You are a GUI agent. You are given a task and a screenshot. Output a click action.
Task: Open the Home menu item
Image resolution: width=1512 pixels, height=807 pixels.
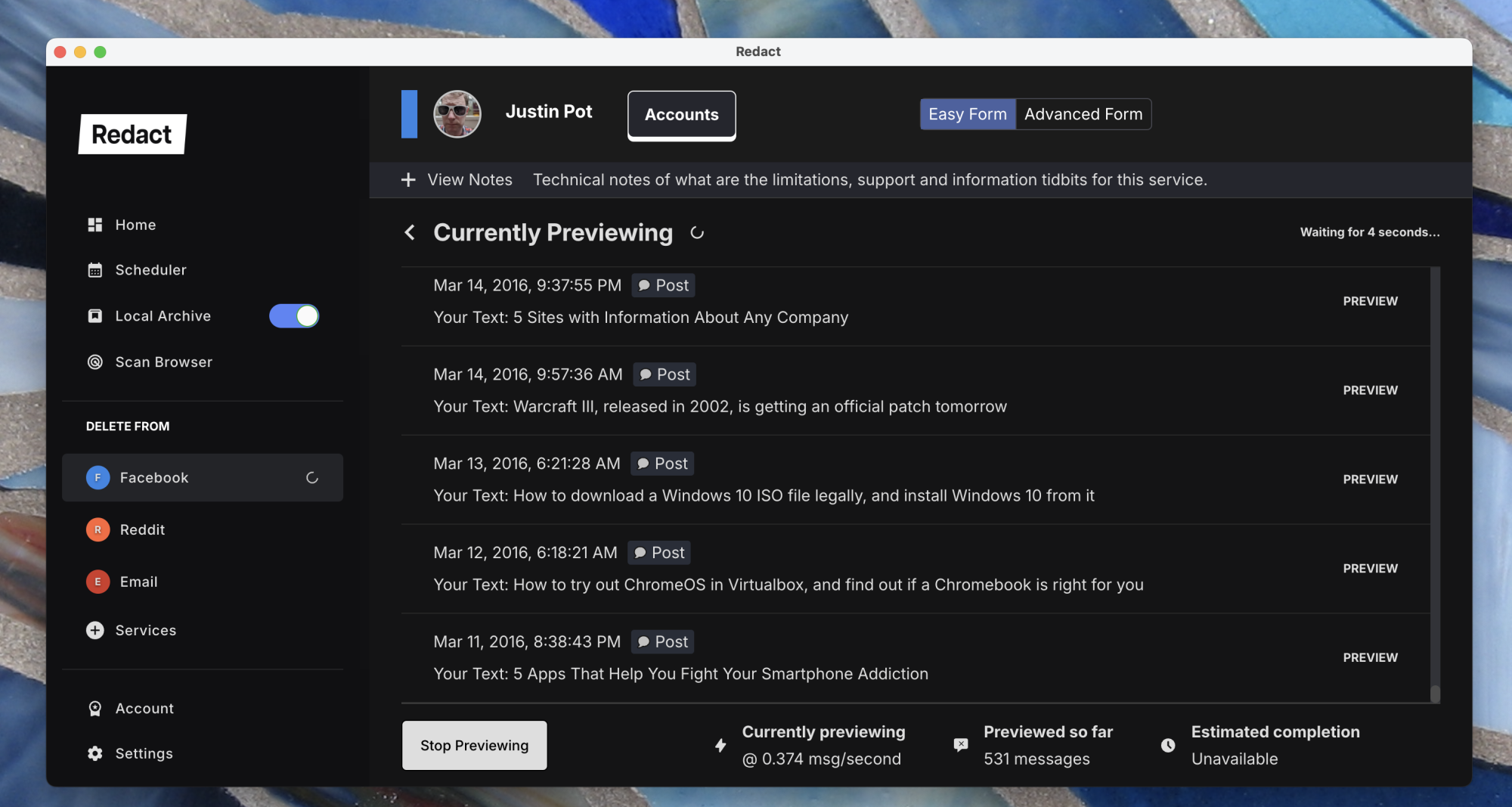[x=135, y=225]
